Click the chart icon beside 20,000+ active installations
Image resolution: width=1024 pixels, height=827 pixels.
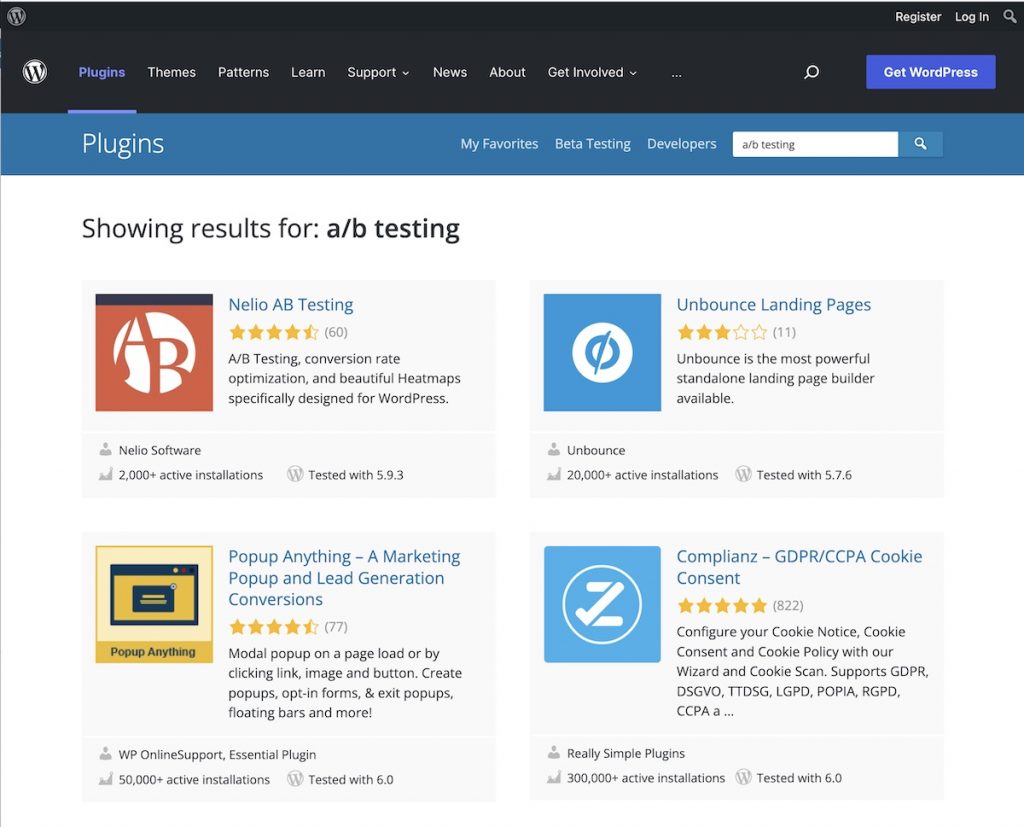click(x=553, y=475)
